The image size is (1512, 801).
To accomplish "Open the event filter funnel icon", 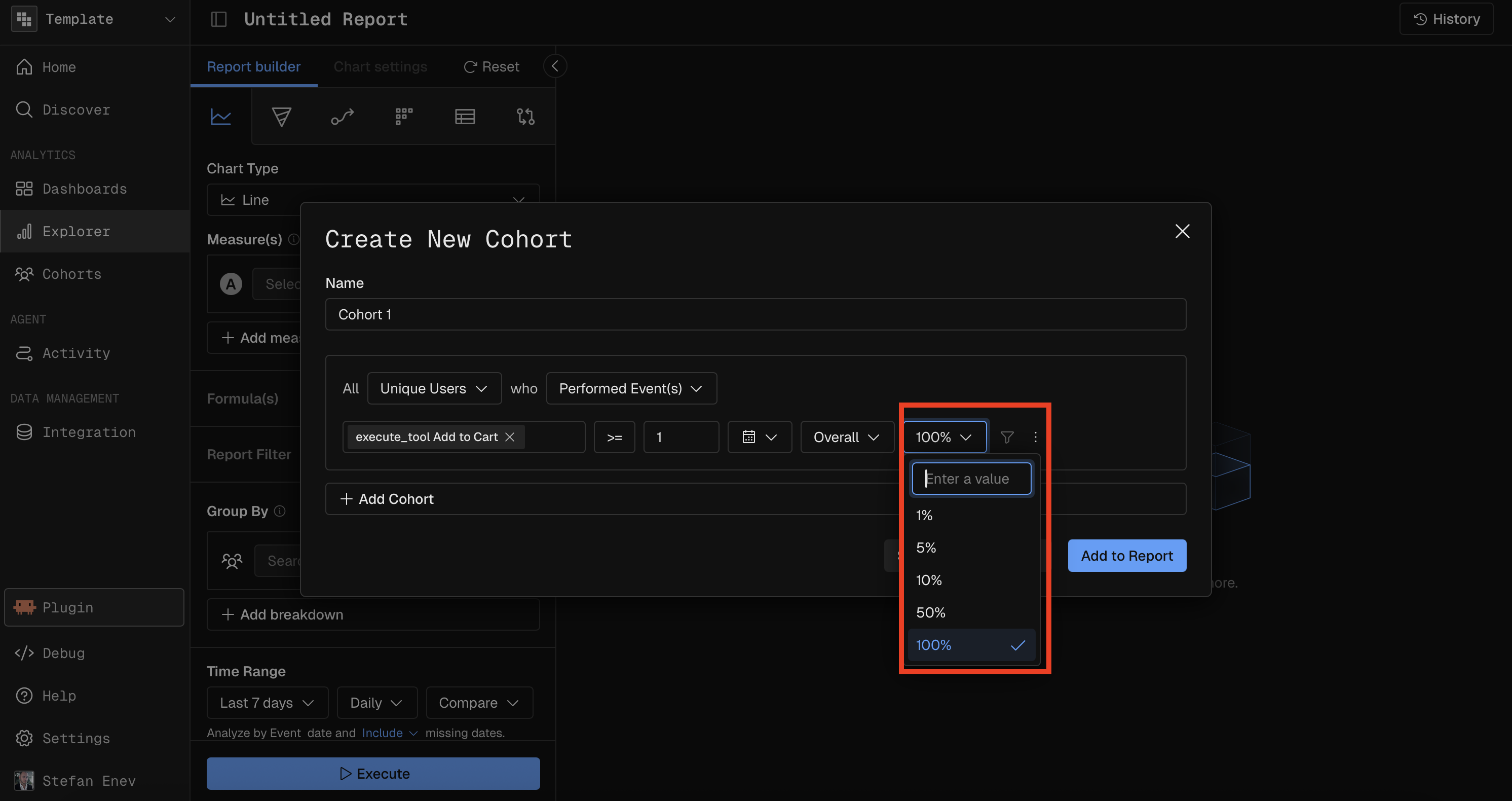I will [x=1007, y=437].
